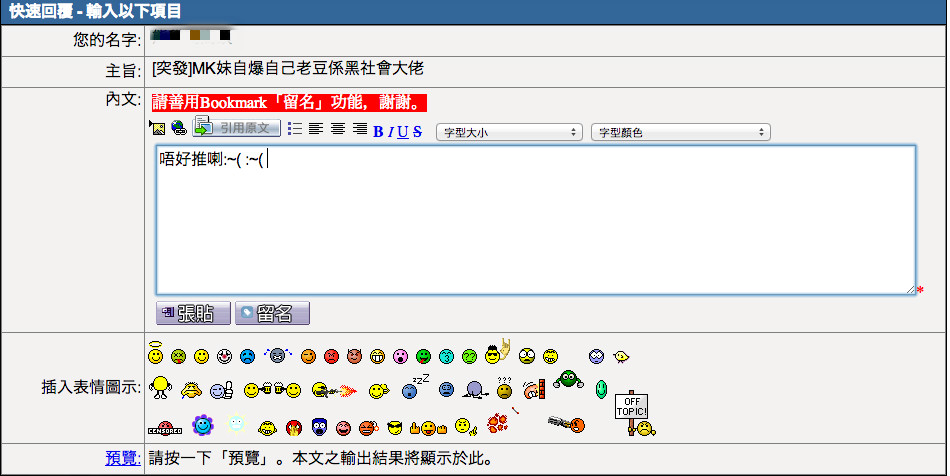The width and height of the screenshot is (950, 476).
Task: Insert the pink surprised face emoticon
Action: click(x=400, y=356)
